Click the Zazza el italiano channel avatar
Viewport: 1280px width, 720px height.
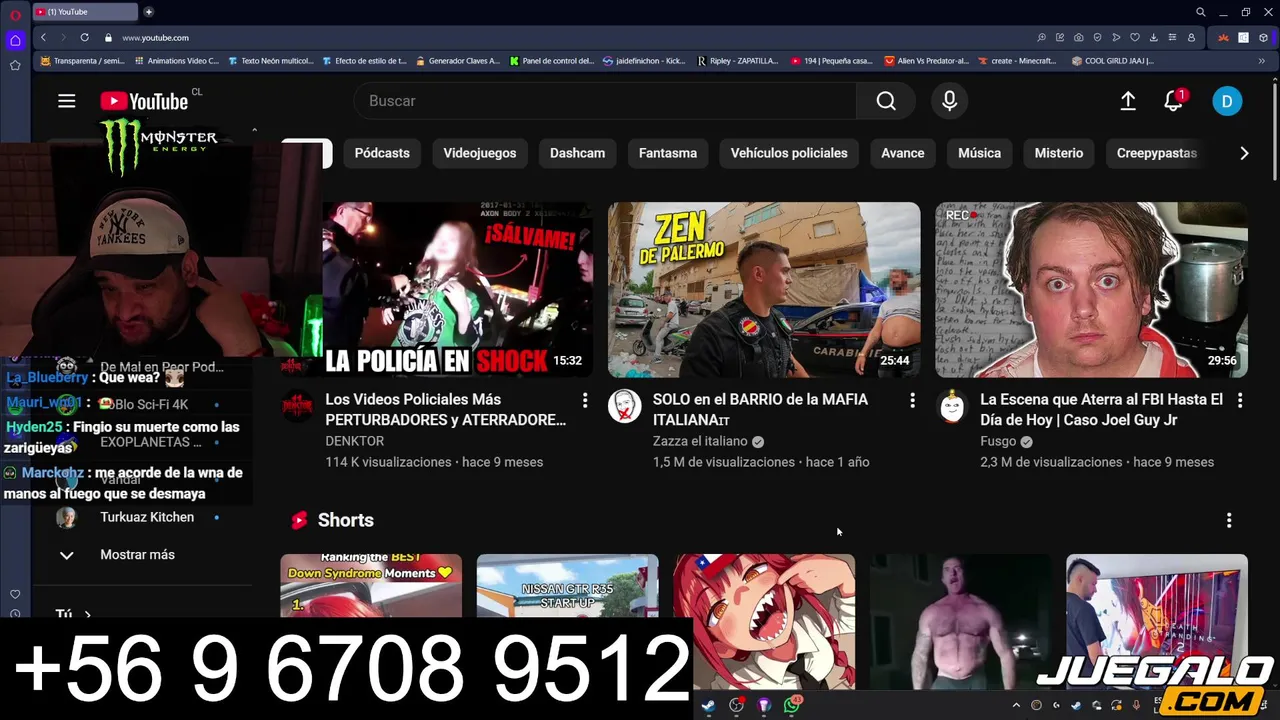tap(625, 406)
